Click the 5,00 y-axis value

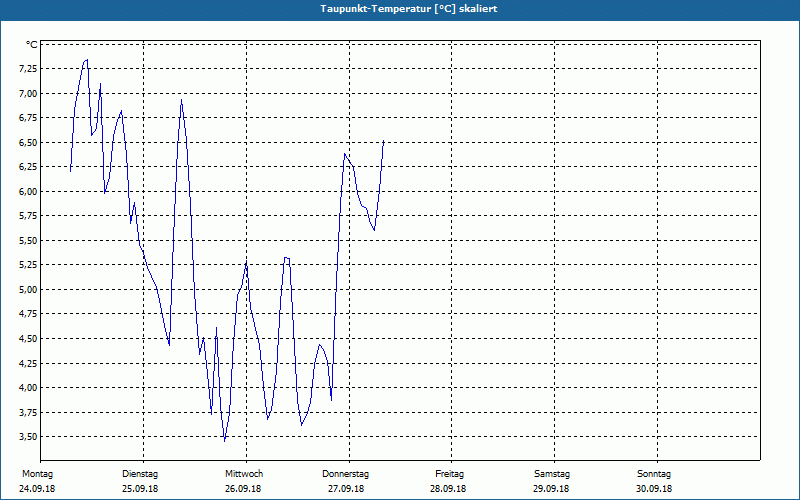28,289
